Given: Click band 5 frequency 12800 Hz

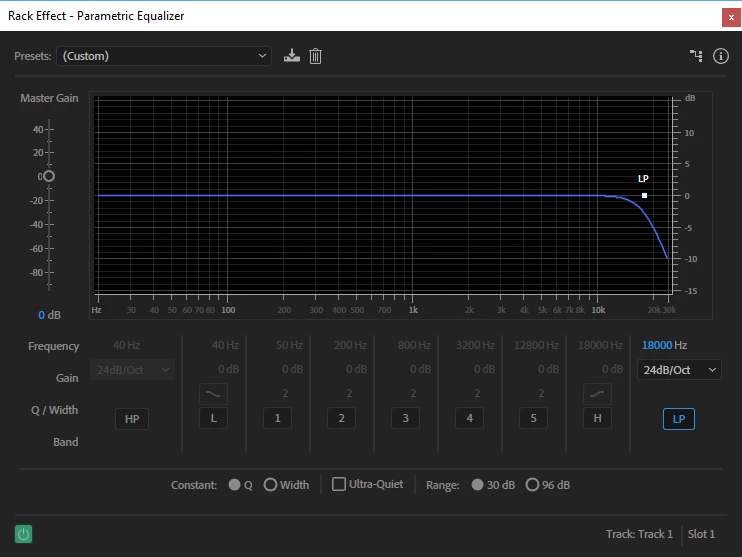Looking at the screenshot, I should click(x=536, y=345).
